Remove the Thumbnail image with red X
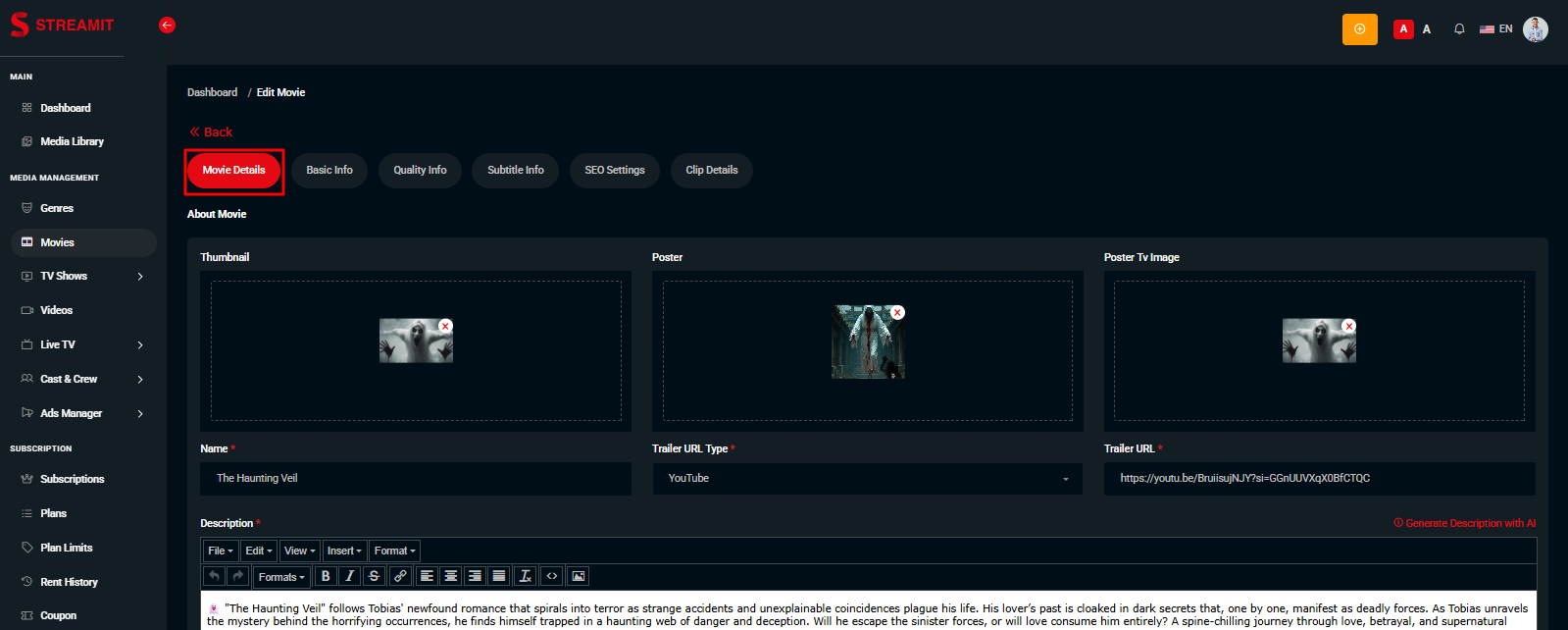This screenshot has width=1568, height=630. pos(445,326)
